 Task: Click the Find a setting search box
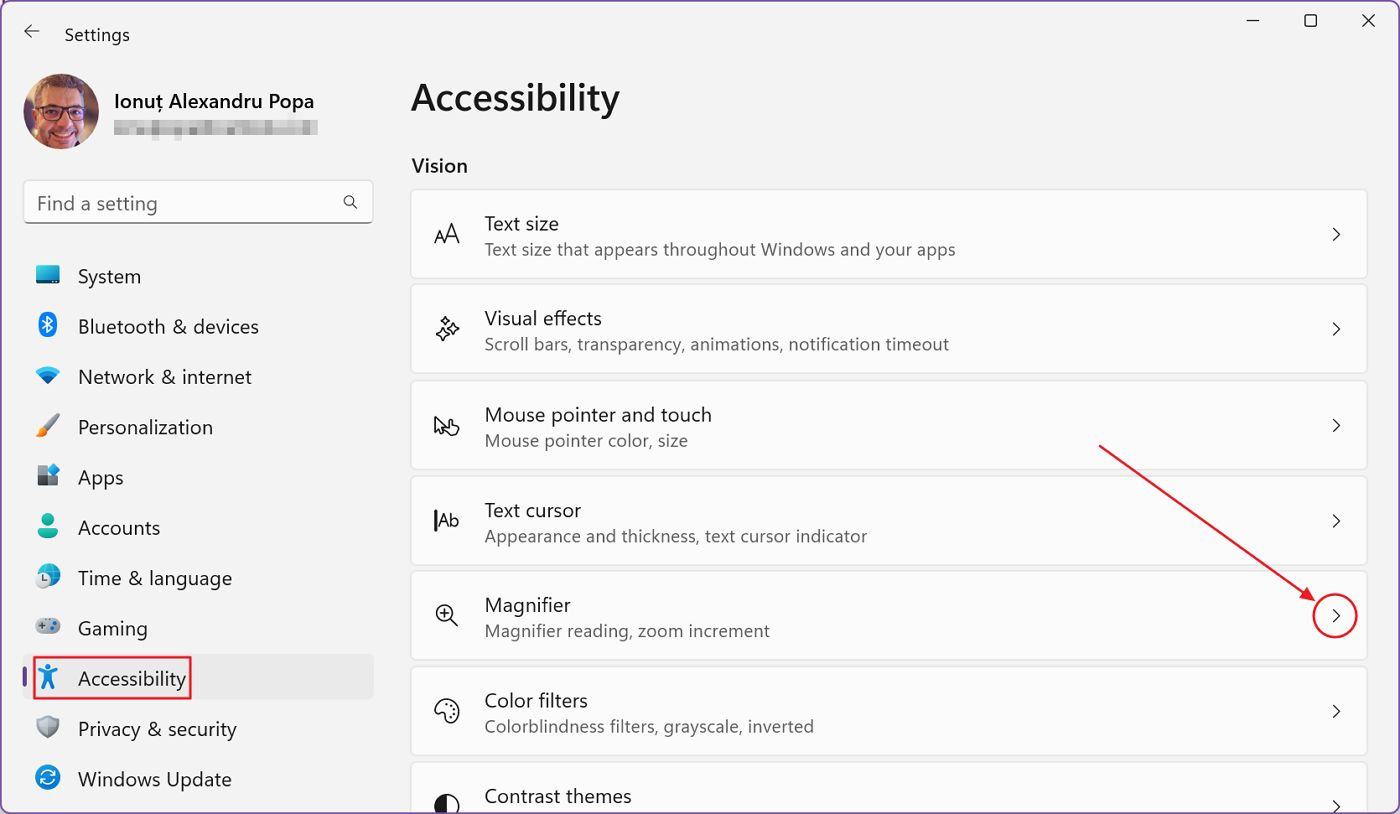tap(198, 203)
